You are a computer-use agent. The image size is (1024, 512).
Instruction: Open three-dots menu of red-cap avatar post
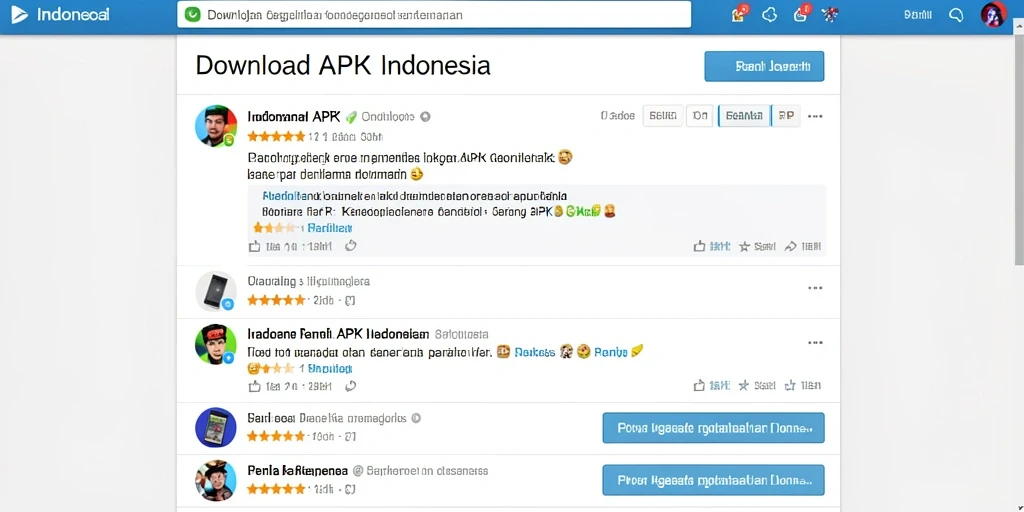click(815, 342)
